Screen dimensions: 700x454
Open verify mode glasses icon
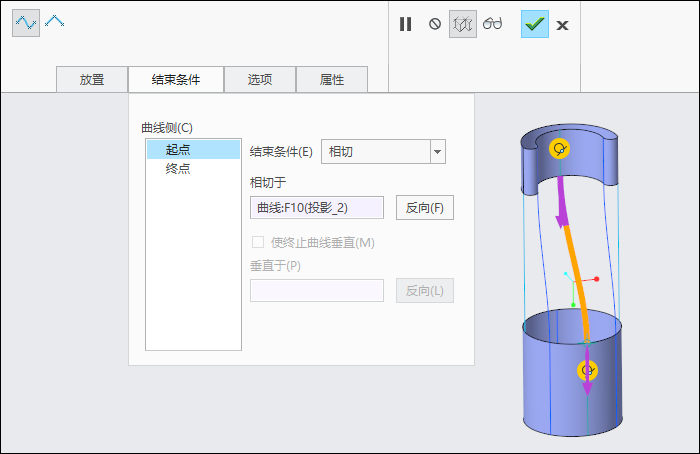click(492, 23)
